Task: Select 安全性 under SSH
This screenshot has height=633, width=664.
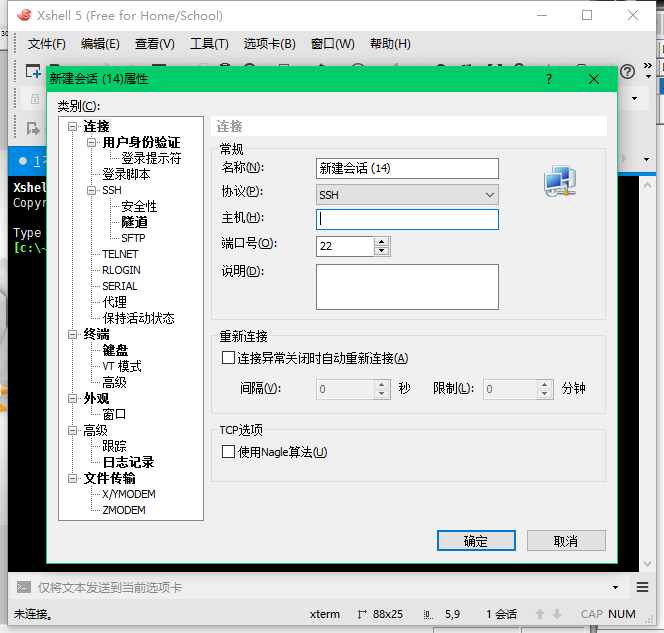Action: point(139,206)
